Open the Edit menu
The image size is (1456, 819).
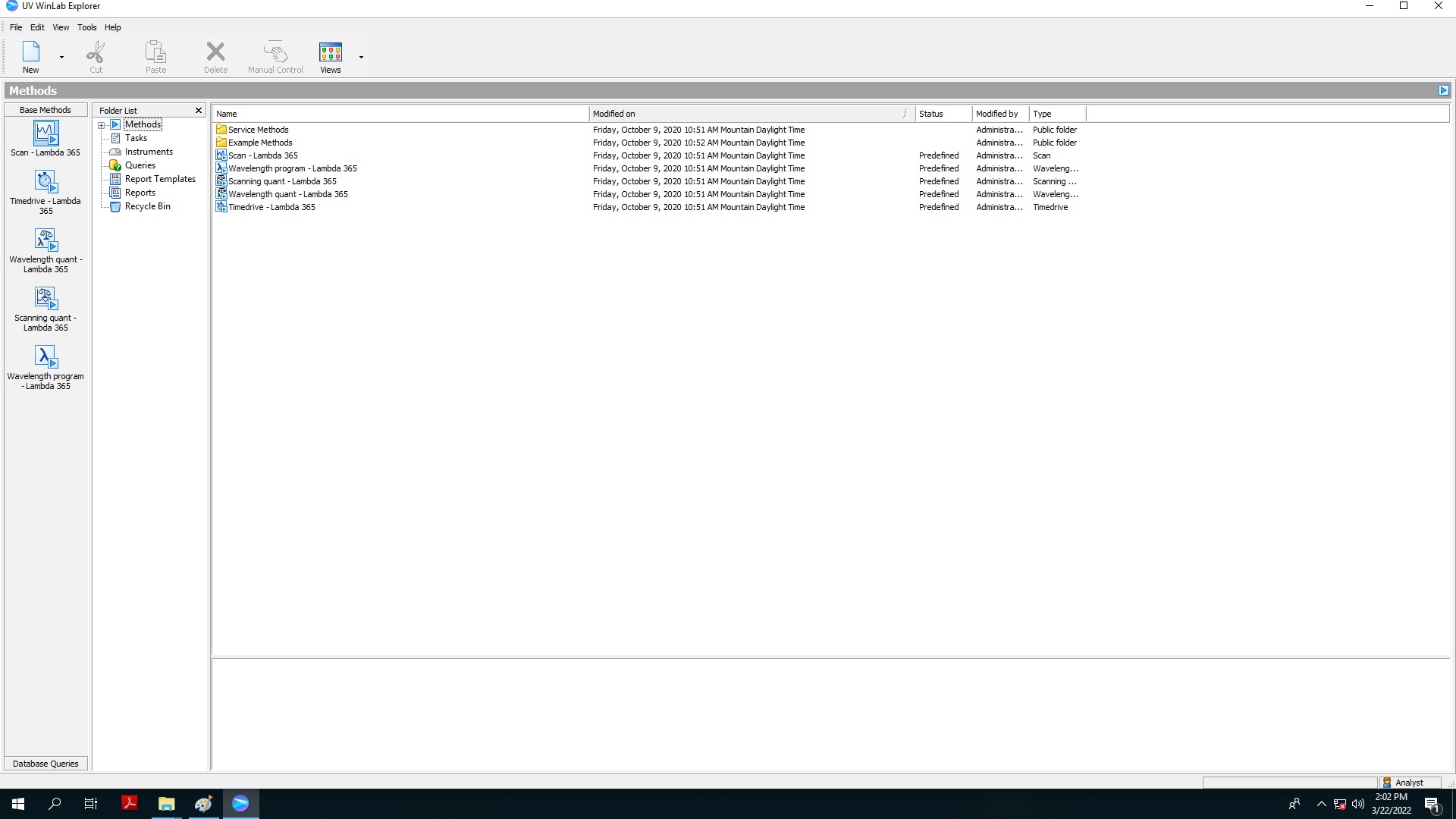[37, 27]
